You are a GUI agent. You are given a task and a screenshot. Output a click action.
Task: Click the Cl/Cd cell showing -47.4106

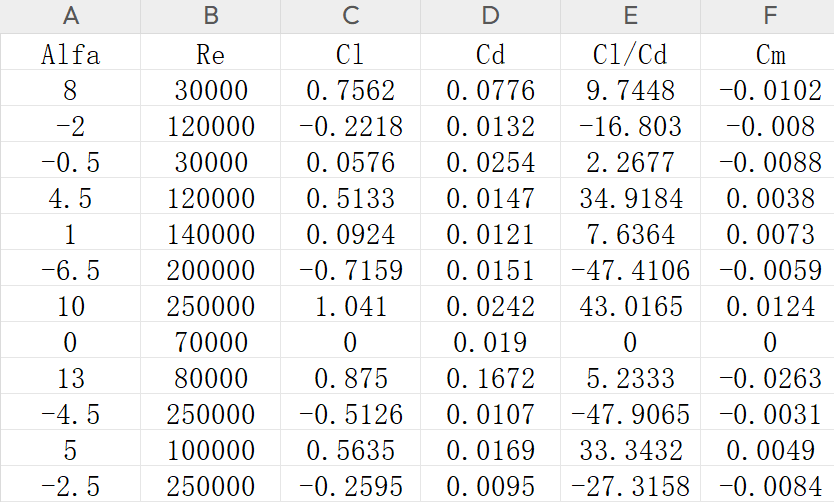[630, 271]
